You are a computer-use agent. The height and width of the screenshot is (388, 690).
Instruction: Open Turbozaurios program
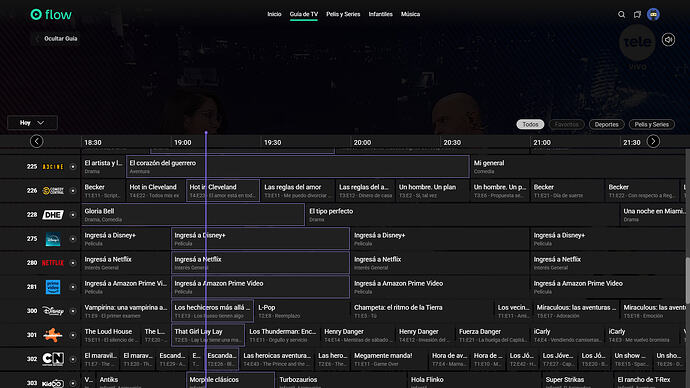341,381
